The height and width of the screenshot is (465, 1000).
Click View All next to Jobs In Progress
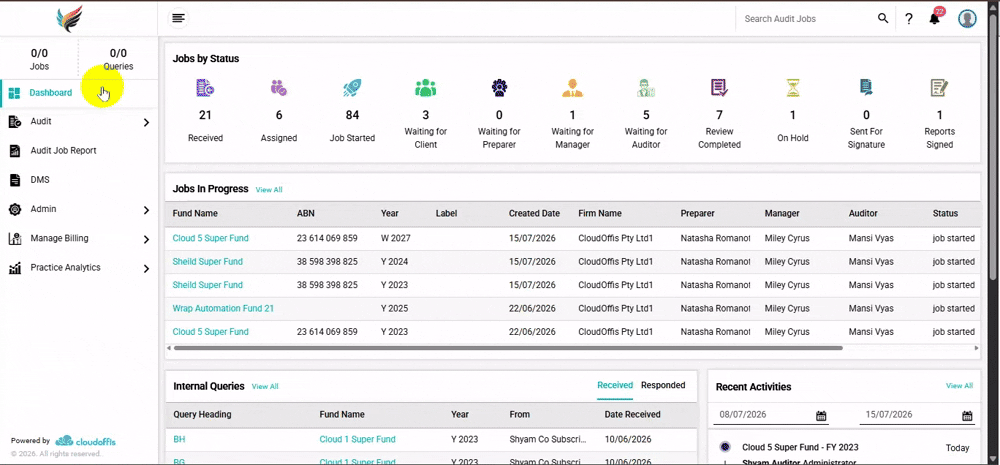click(268, 189)
